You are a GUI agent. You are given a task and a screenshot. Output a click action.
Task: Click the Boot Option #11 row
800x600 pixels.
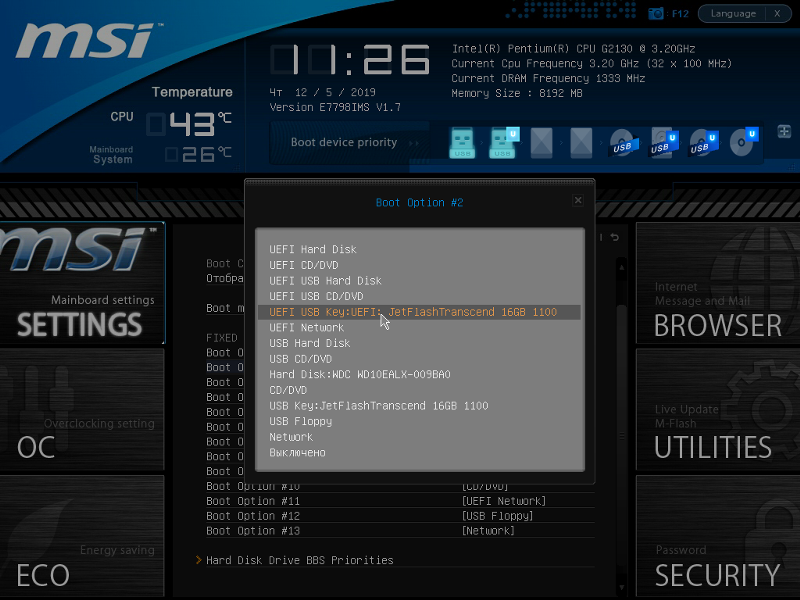point(400,502)
